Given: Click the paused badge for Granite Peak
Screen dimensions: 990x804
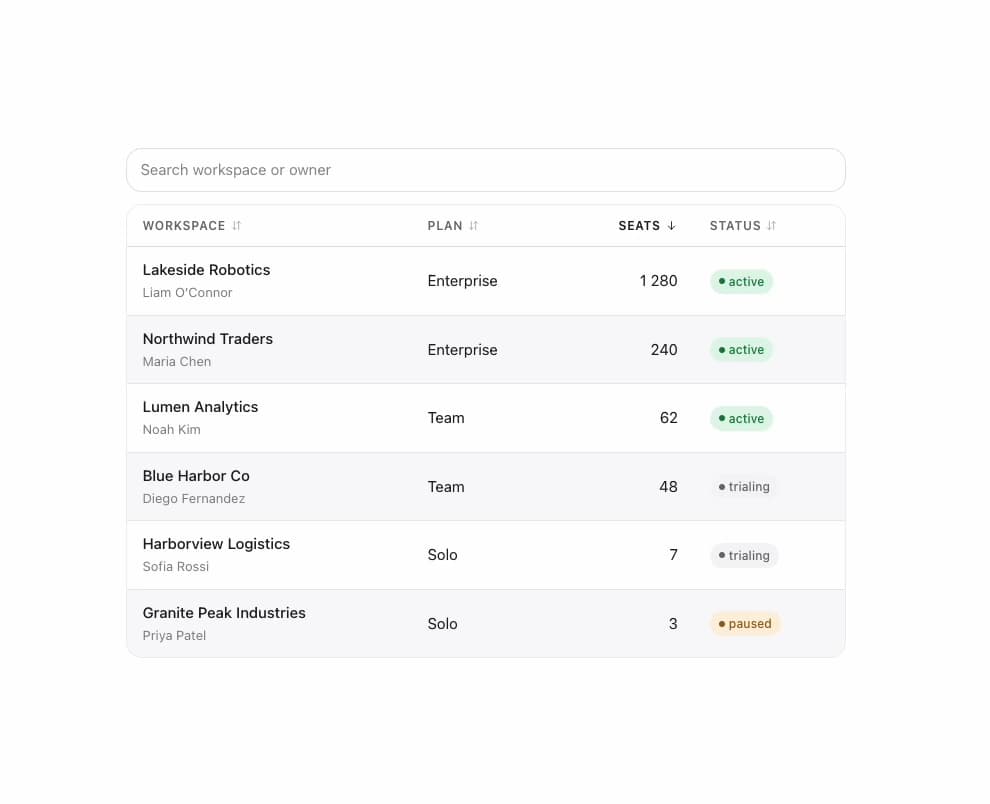Looking at the screenshot, I should point(746,623).
